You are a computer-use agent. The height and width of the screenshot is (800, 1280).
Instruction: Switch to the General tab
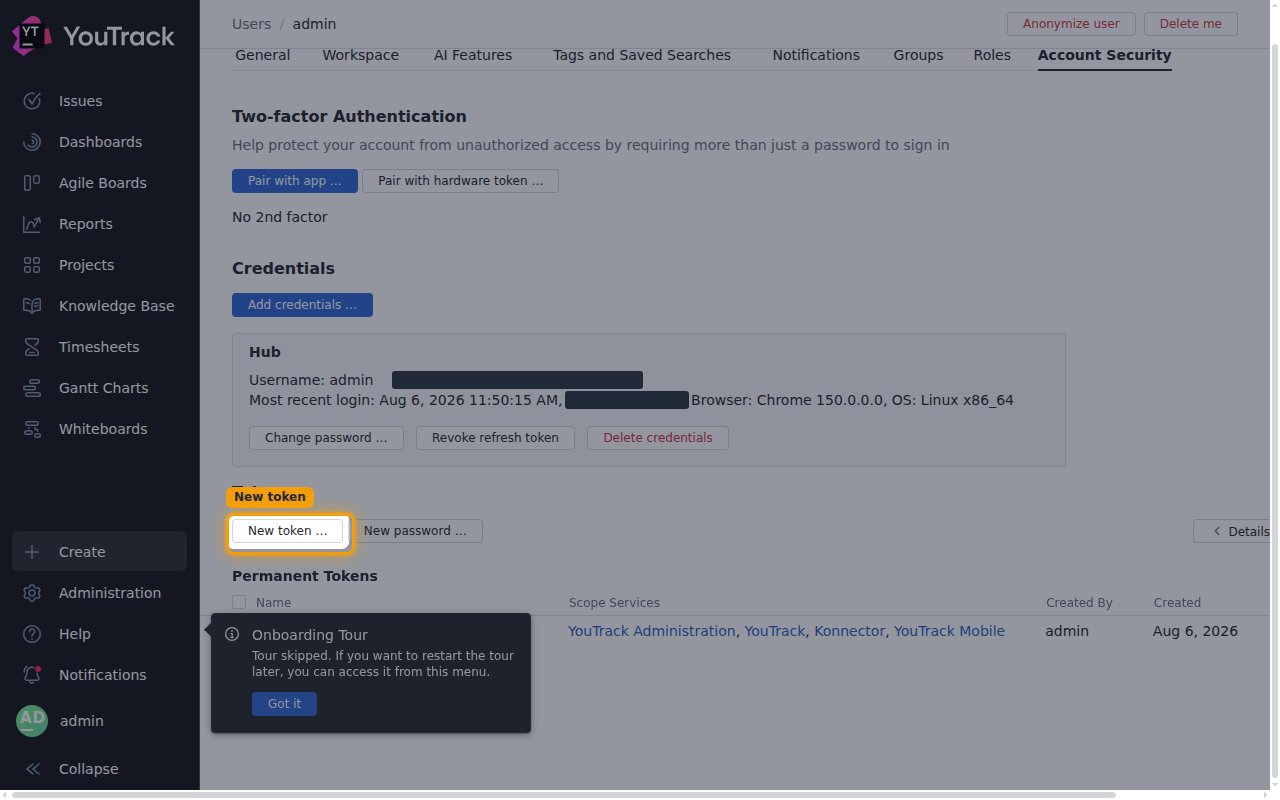point(263,55)
